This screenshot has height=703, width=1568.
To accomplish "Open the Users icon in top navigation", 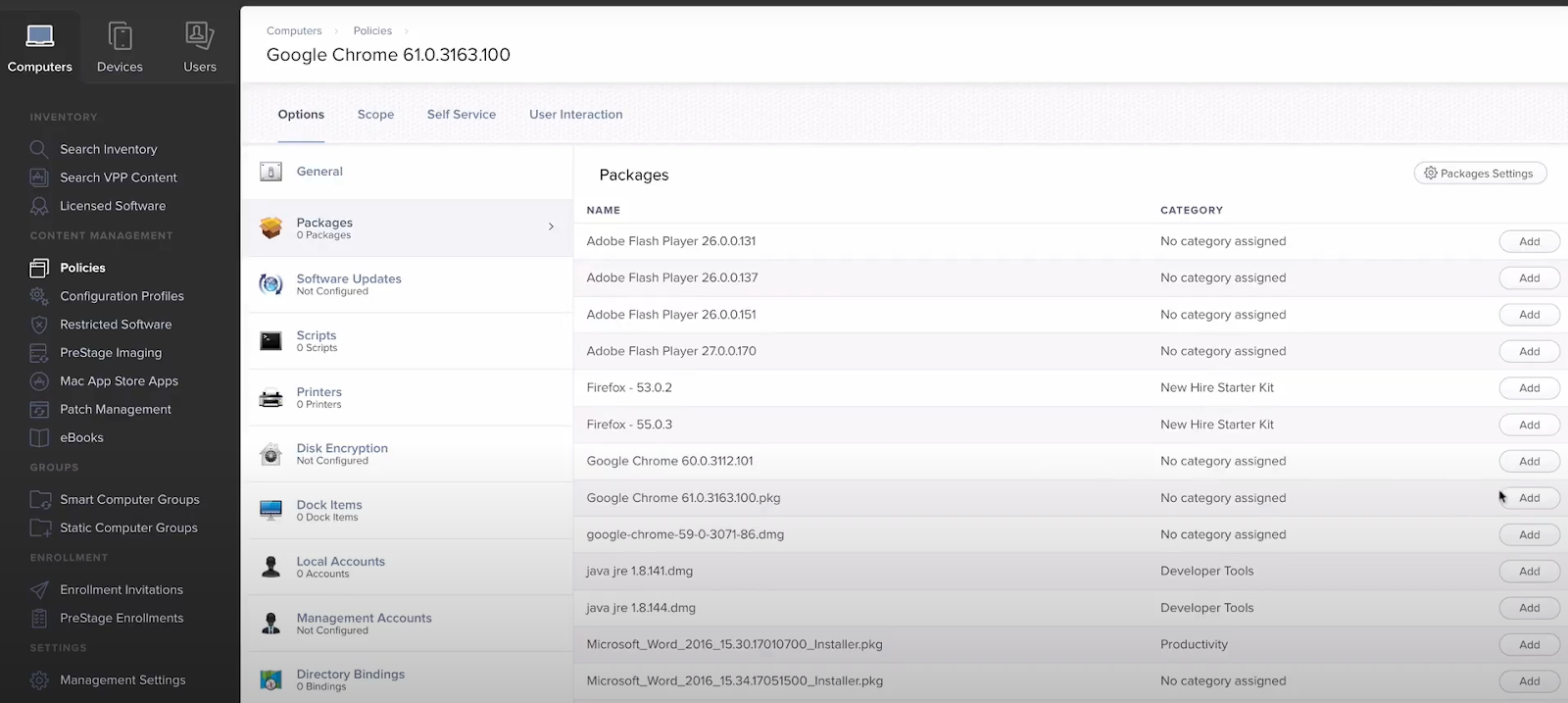I will click(200, 37).
